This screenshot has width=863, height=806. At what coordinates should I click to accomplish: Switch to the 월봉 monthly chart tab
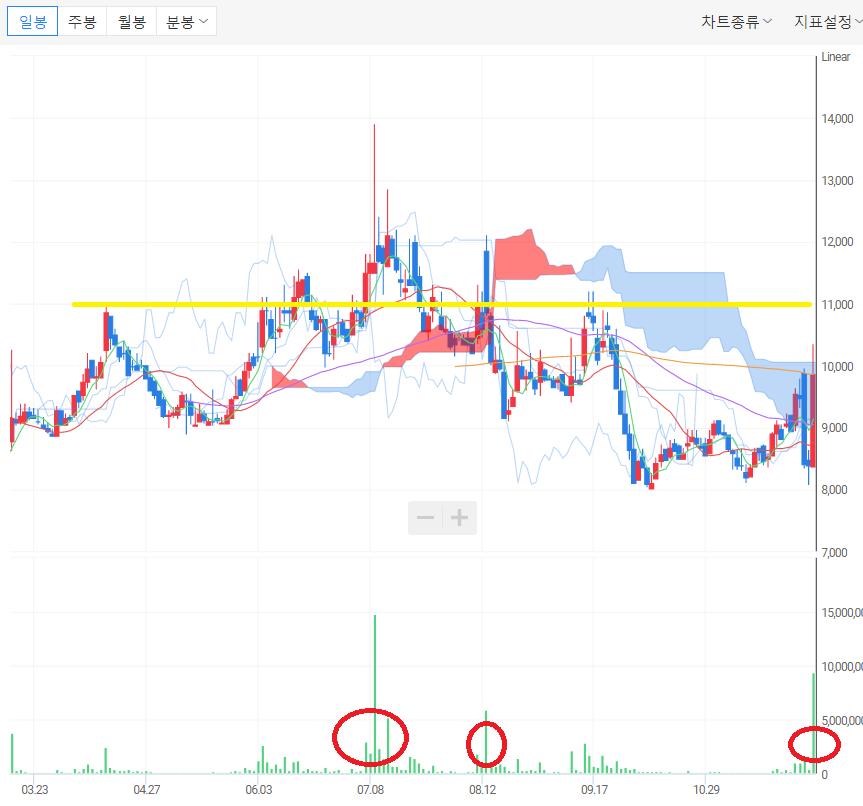132,21
